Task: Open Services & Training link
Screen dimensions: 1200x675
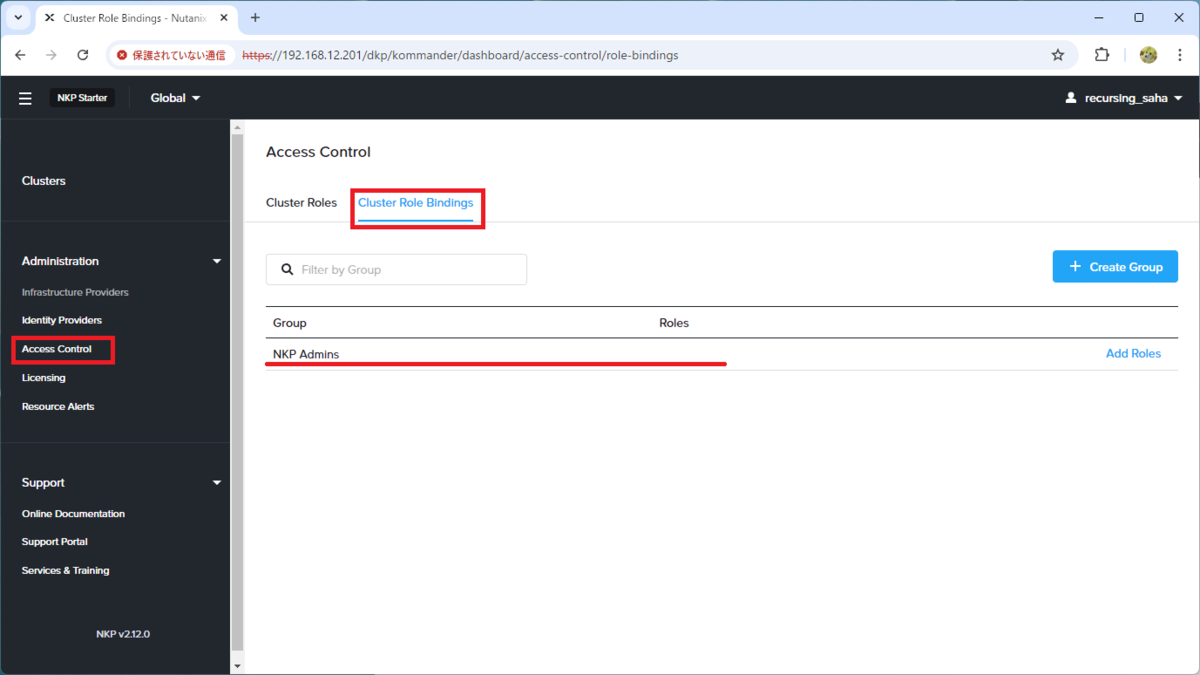Action: (66, 571)
